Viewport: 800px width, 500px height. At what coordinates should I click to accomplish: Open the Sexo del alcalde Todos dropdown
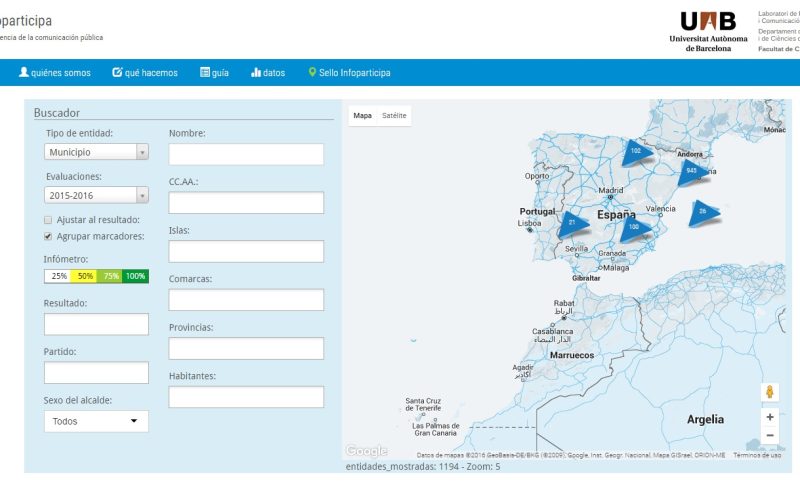[x=96, y=421]
